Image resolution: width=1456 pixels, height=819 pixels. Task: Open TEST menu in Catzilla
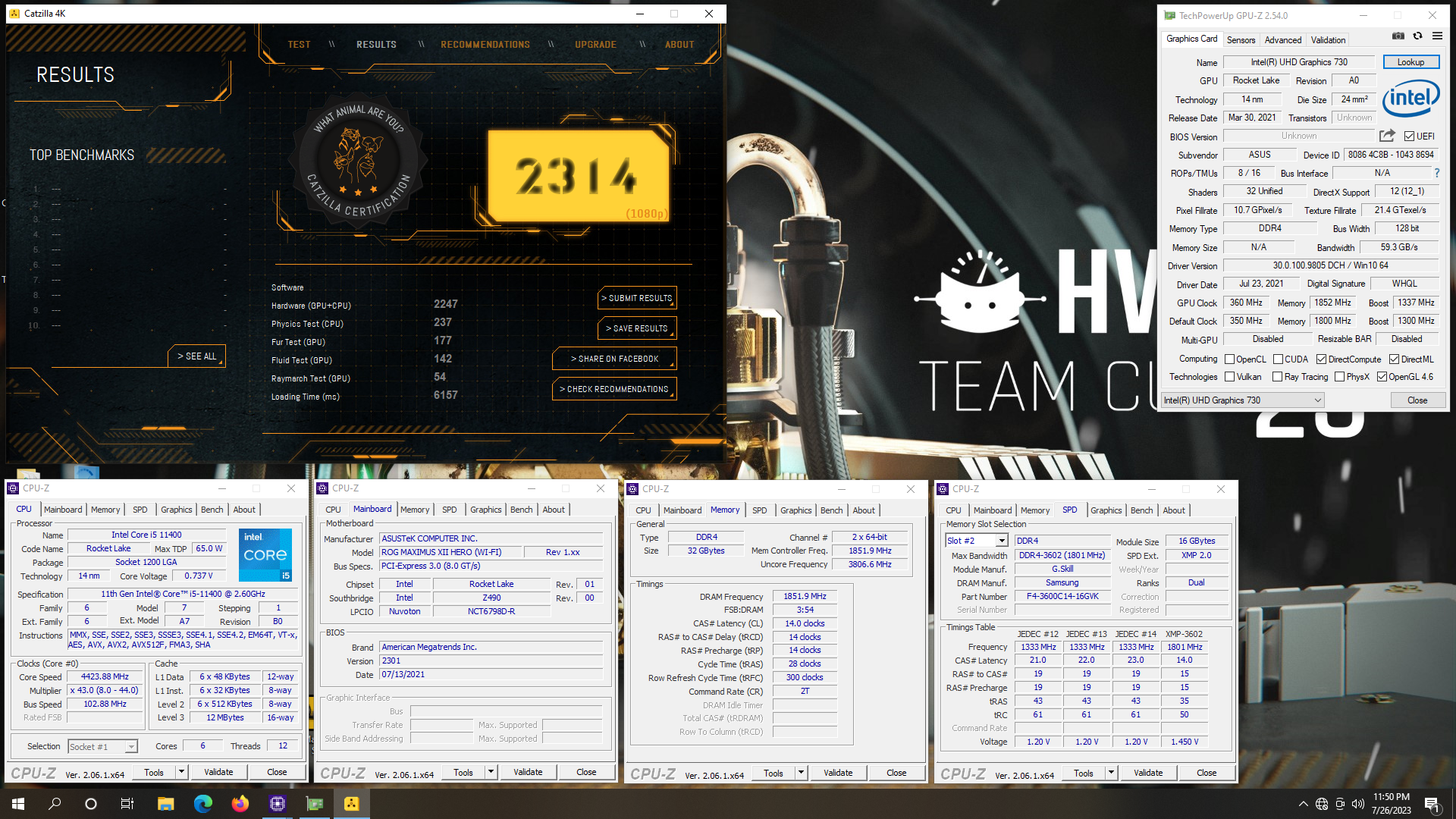[299, 45]
